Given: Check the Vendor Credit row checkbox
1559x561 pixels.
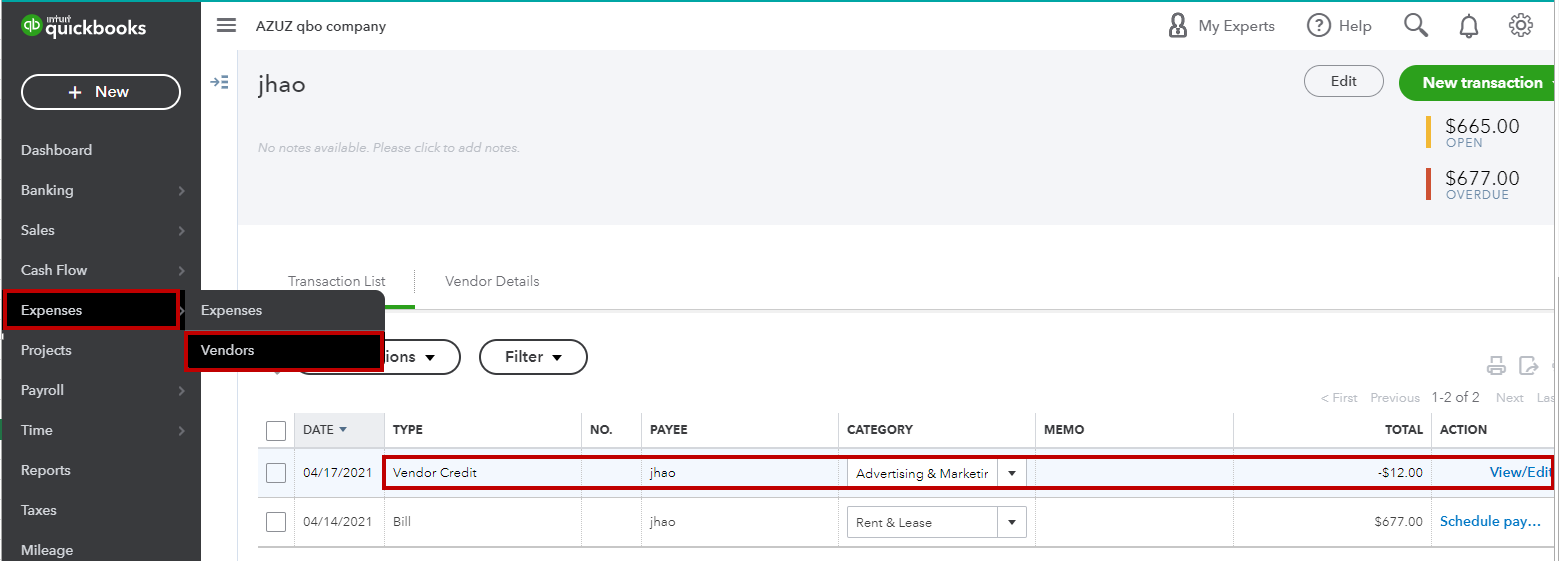Looking at the screenshot, I should click(x=276, y=473).
